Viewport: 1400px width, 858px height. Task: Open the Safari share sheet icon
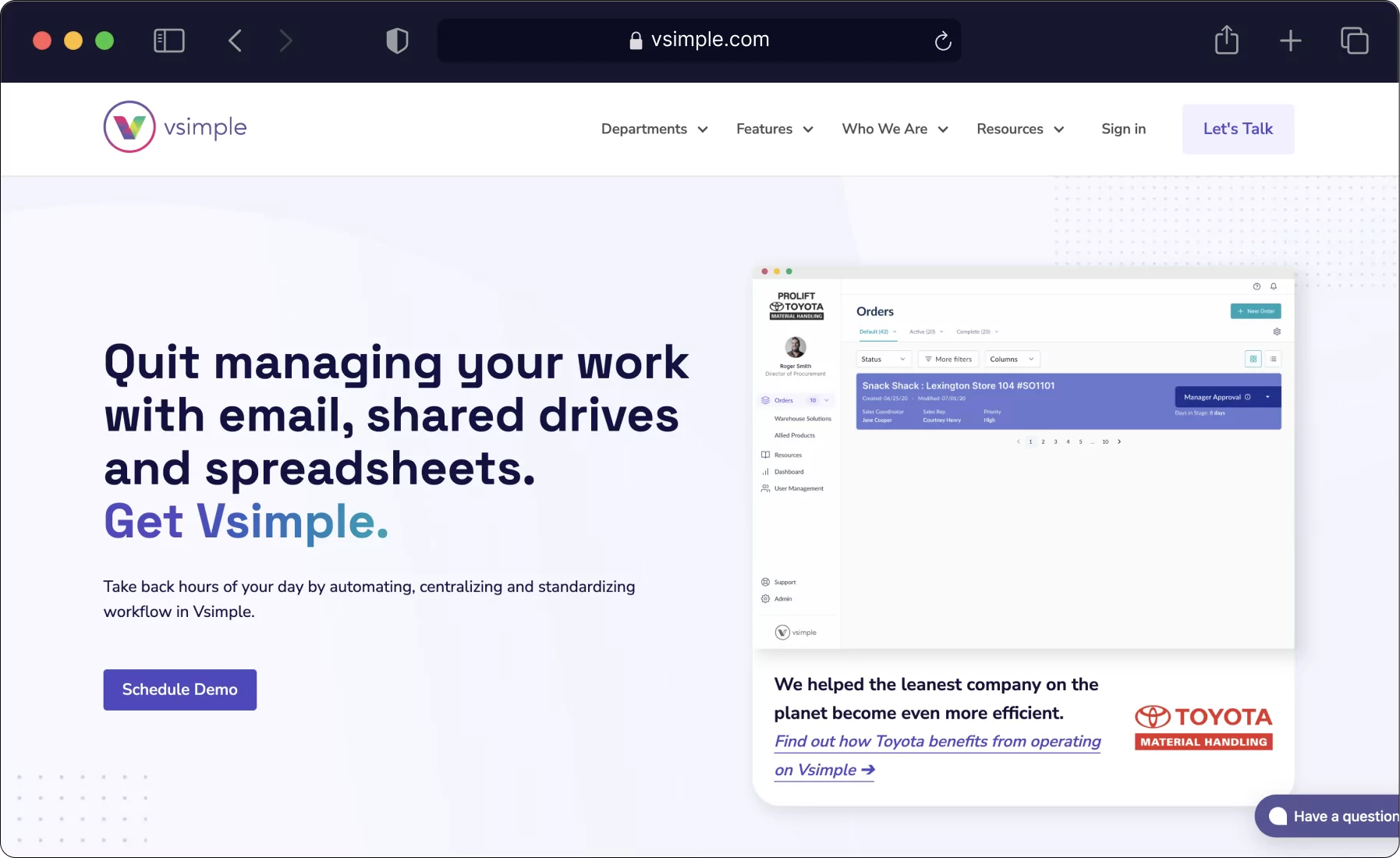[1227, 40]
